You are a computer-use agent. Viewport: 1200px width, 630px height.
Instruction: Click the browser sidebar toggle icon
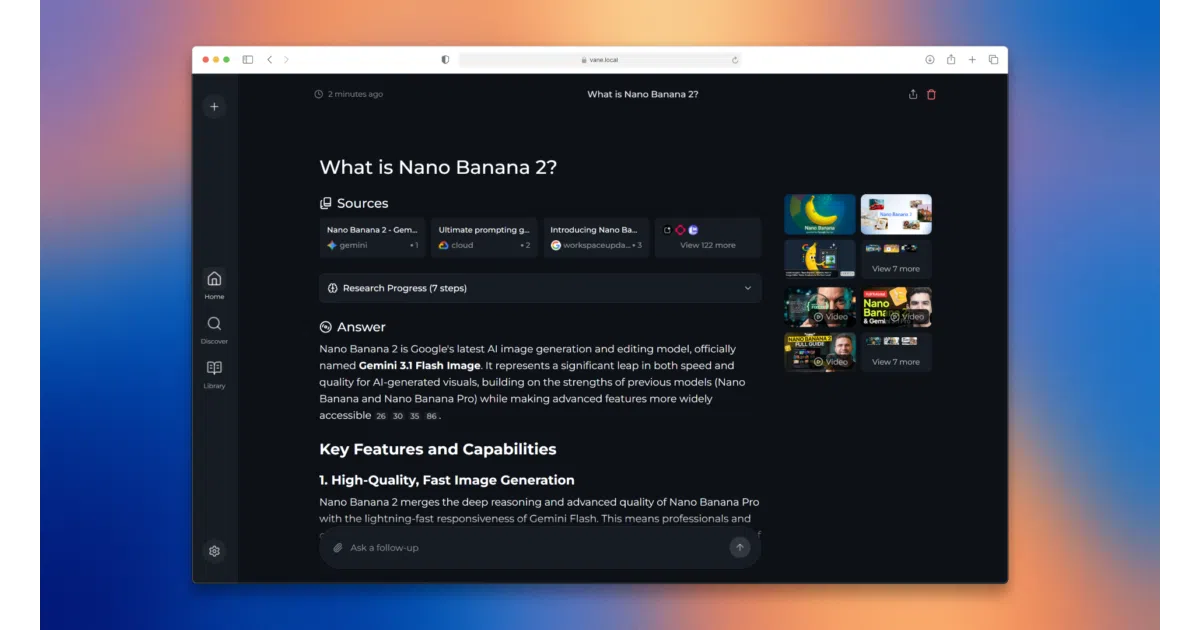pyautogui.click(x=248, y=60)
